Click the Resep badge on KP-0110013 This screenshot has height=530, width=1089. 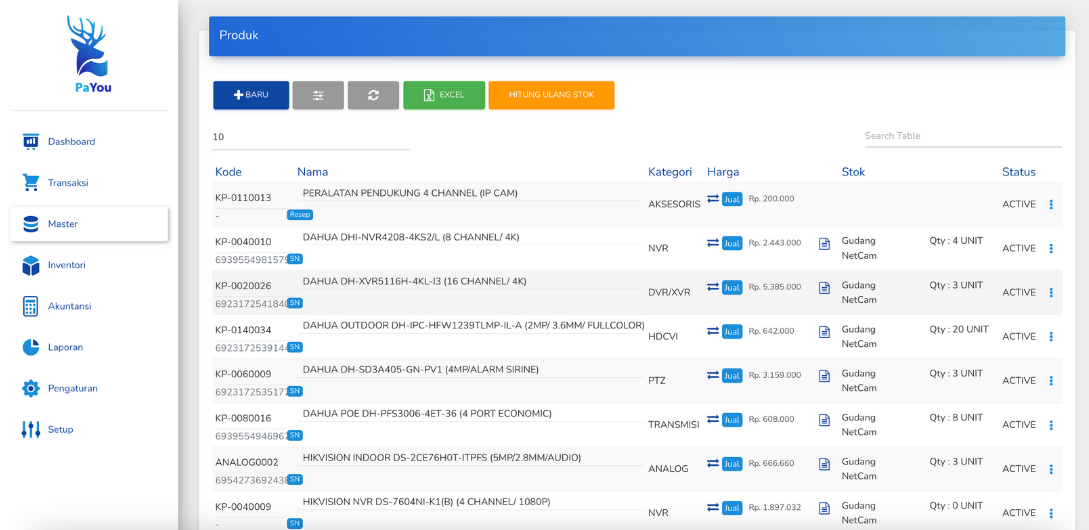299,215
